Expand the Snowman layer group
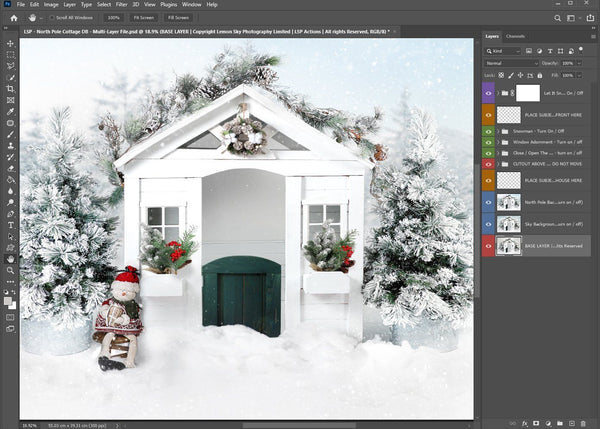600x429 pixels. point(497,130)
